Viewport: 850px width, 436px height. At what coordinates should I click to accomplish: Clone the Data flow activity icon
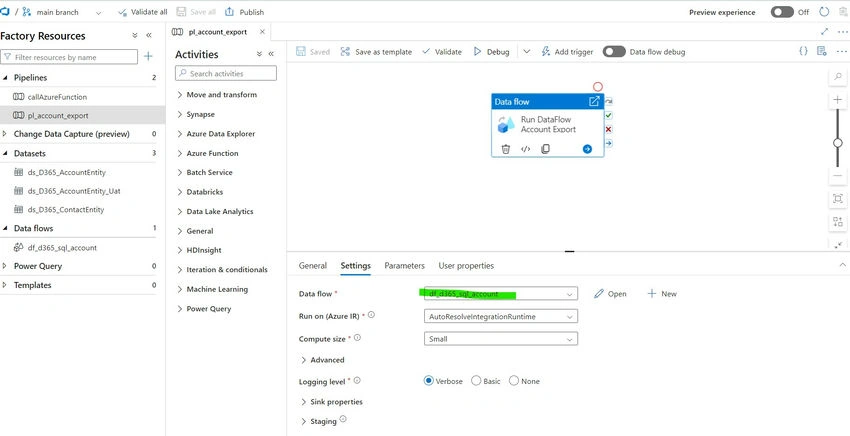point(545,149)
